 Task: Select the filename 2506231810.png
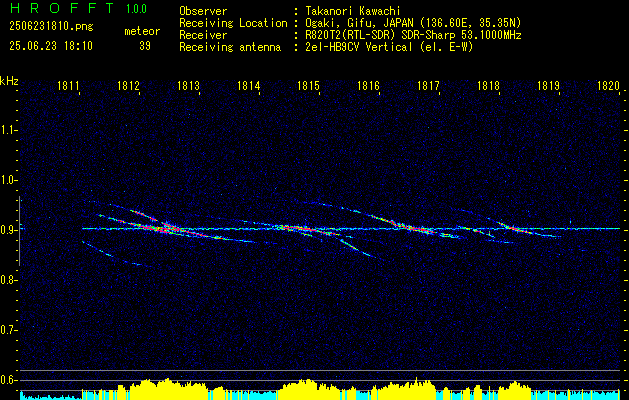coord(51,26)
